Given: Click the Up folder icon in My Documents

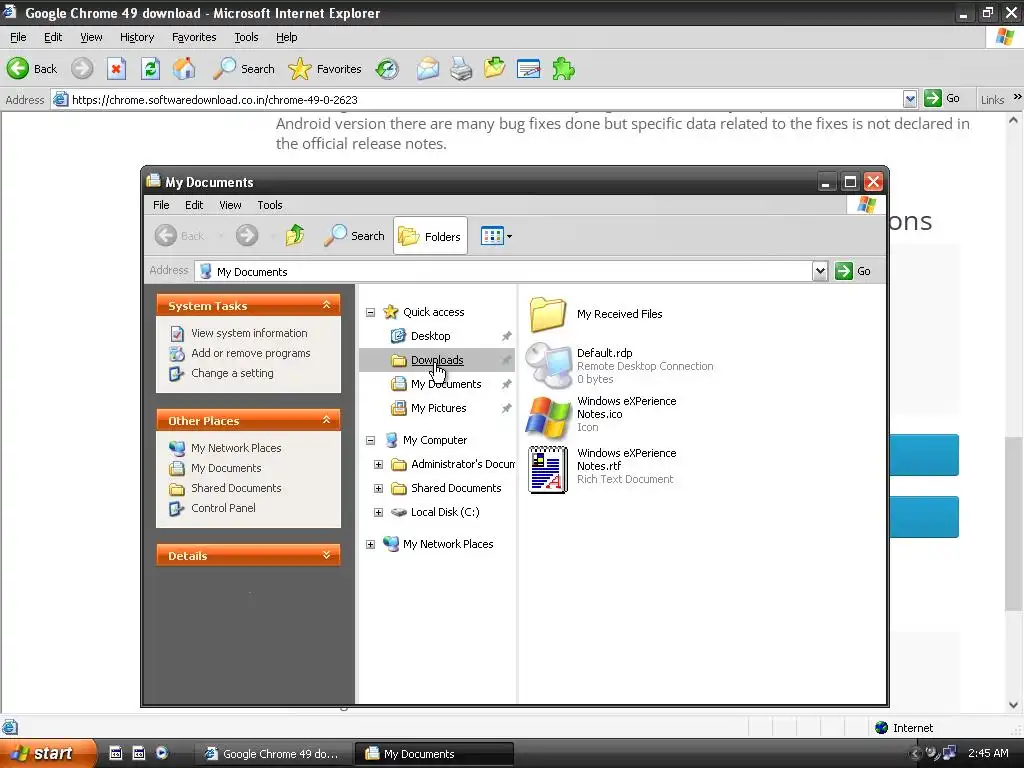Looking at the screenshot, I should 295,235.
